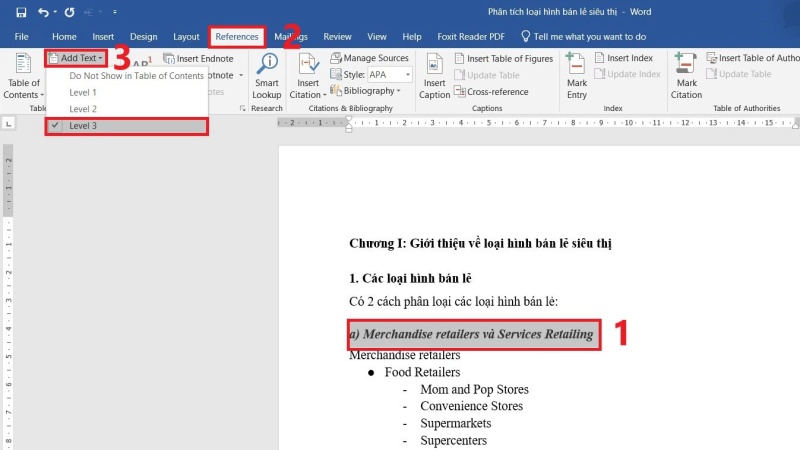This screenshot has width=800, height=450.
Task: Click the Save icon in title bar
Action: pos(21,12)
